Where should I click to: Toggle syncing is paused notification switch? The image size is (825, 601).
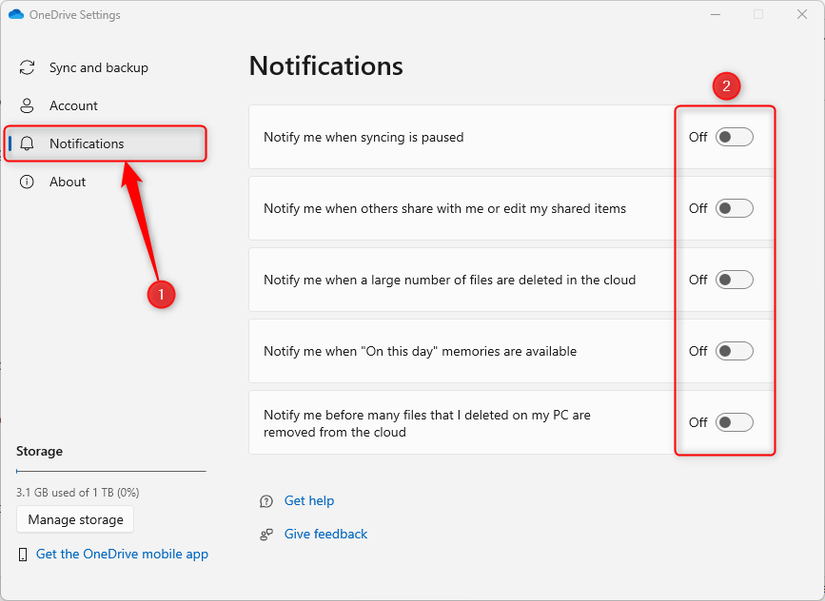click(734, 137)
